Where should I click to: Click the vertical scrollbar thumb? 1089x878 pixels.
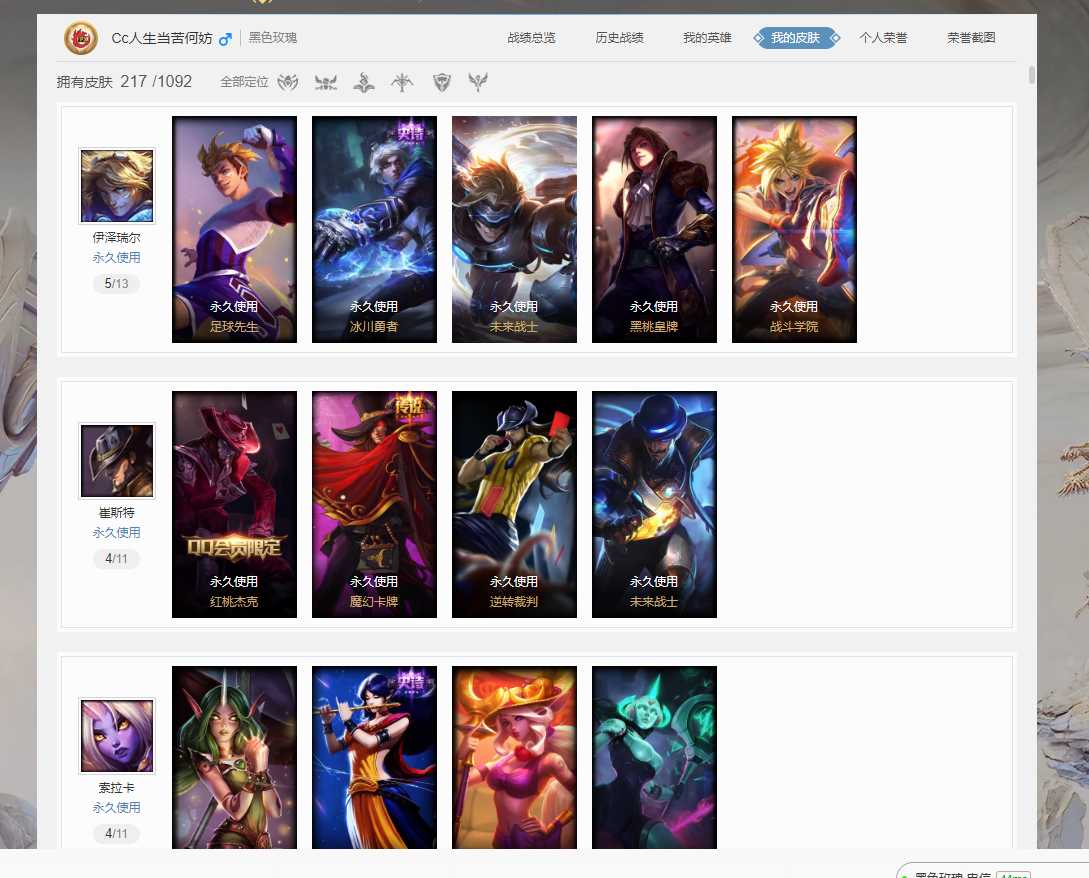(1031, 75)
